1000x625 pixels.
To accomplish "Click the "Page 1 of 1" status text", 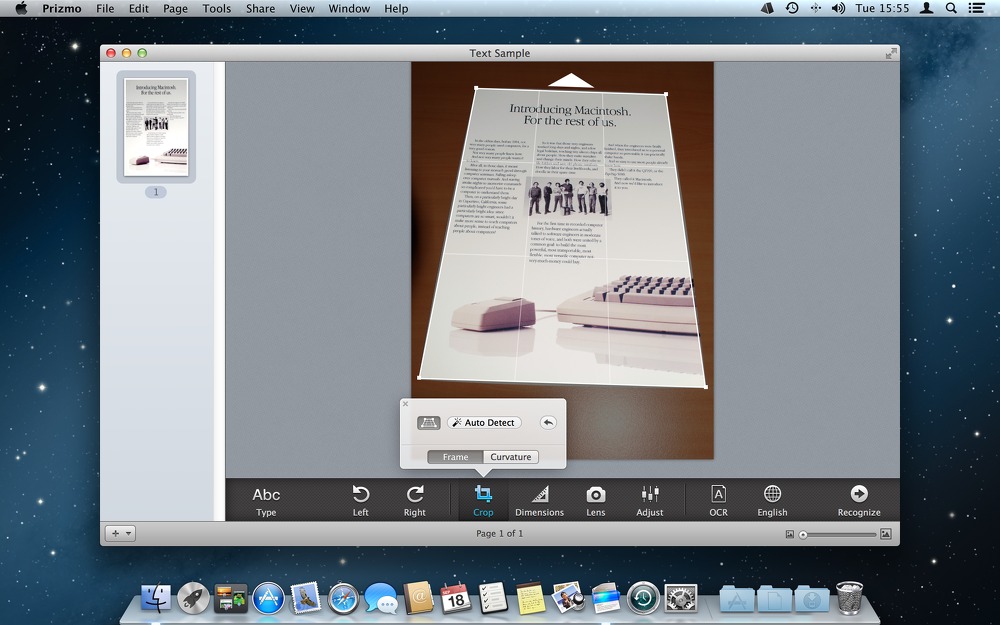I will [499, 533].
